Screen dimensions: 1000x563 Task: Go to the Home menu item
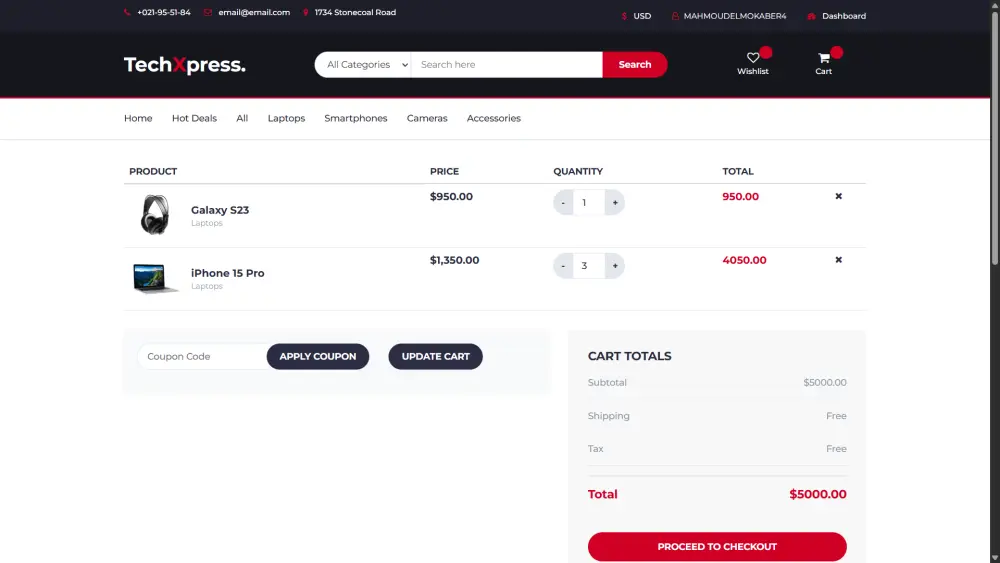click(138, 118)
